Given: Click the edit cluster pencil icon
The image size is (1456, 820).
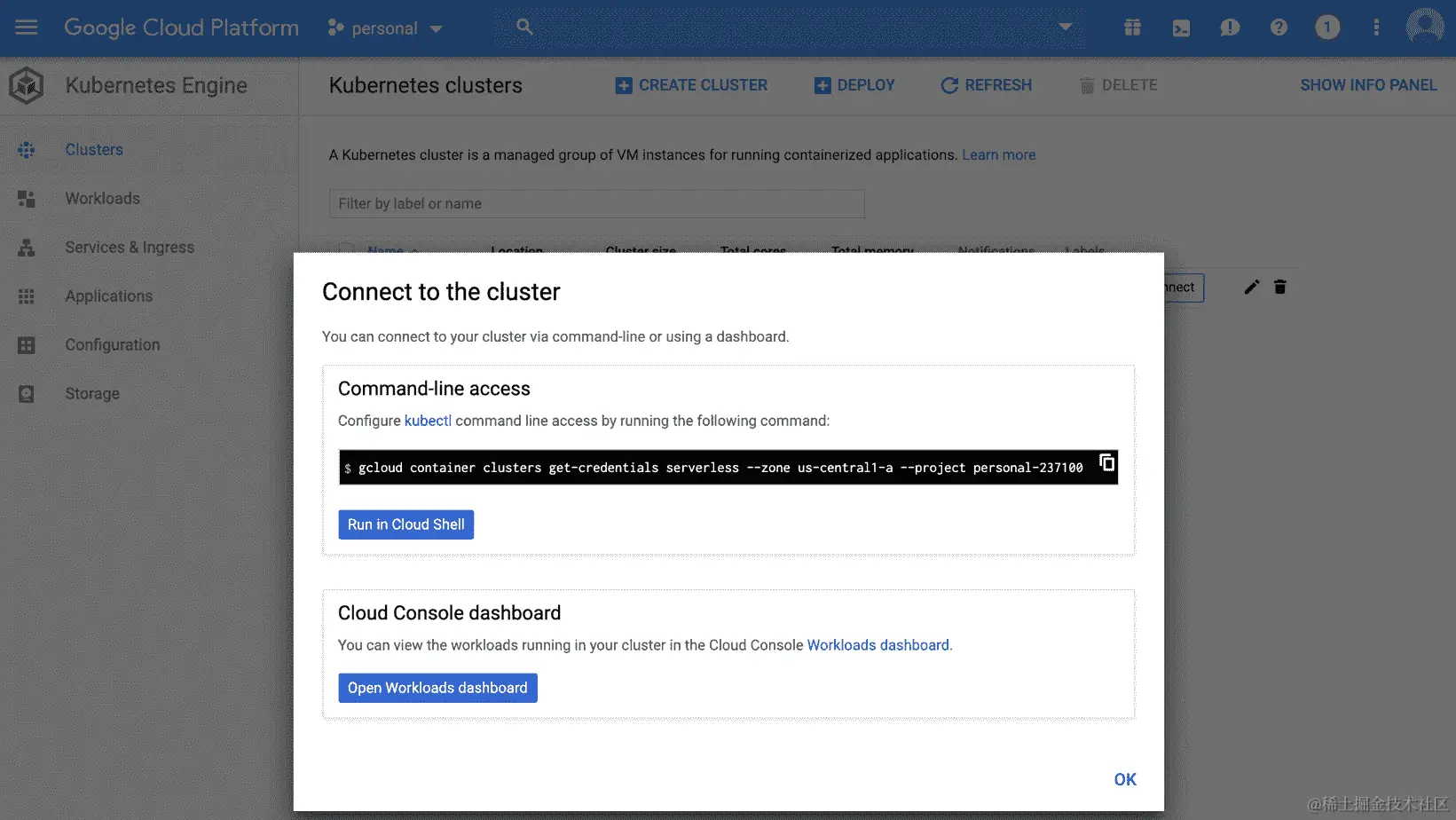Looking at the screenshot, I should (1251, 287).
